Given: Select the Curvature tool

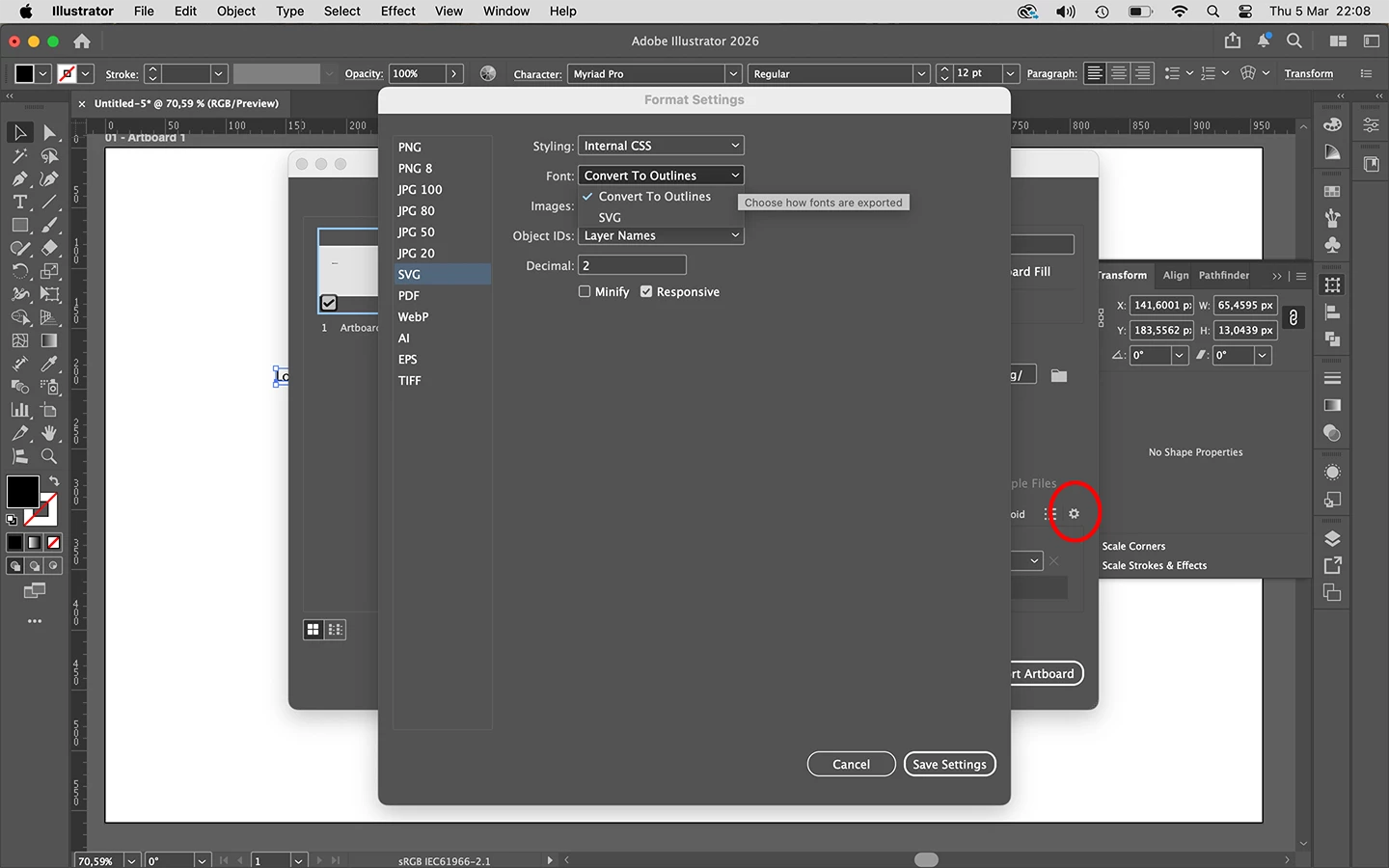Looking at the screenshot, I should tap(50, 178).
